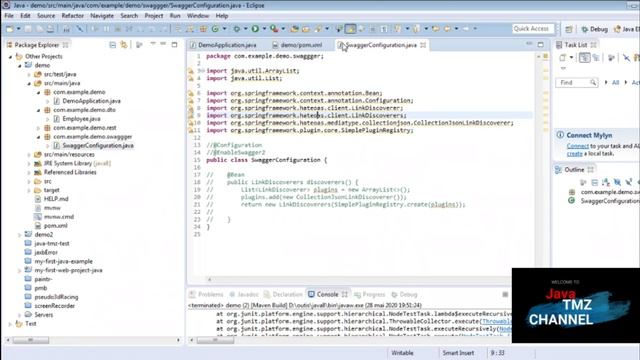Minimize the editor area

tap(529, 44)
